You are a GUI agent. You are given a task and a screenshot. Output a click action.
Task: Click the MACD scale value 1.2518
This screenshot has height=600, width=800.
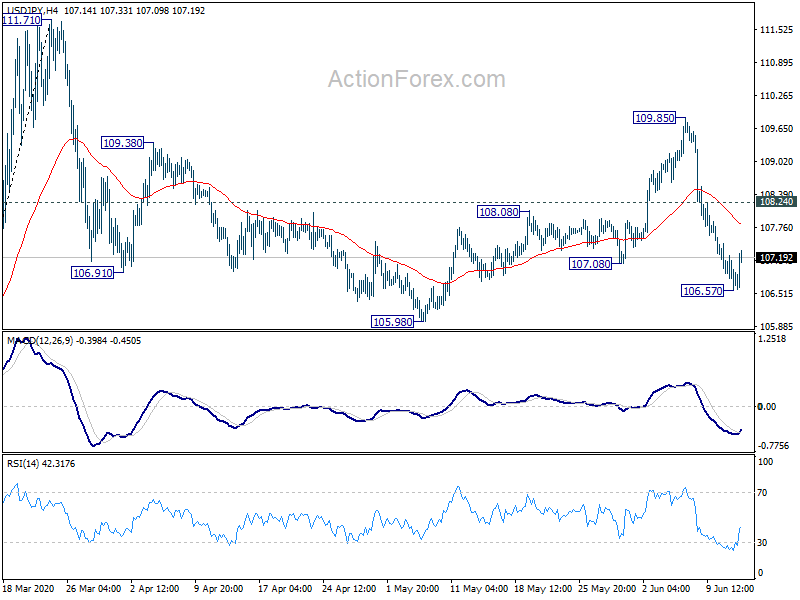point(772,339)
